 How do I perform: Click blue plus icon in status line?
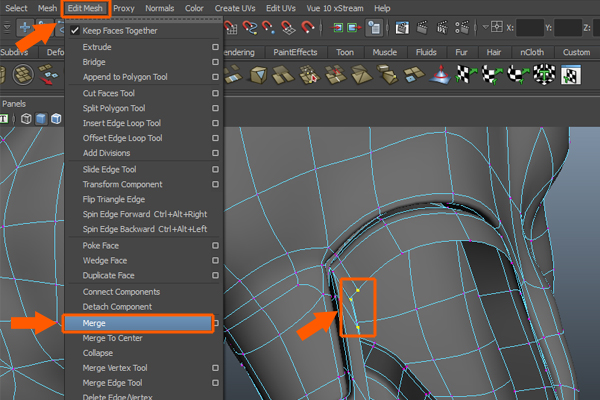coord(25,28)
